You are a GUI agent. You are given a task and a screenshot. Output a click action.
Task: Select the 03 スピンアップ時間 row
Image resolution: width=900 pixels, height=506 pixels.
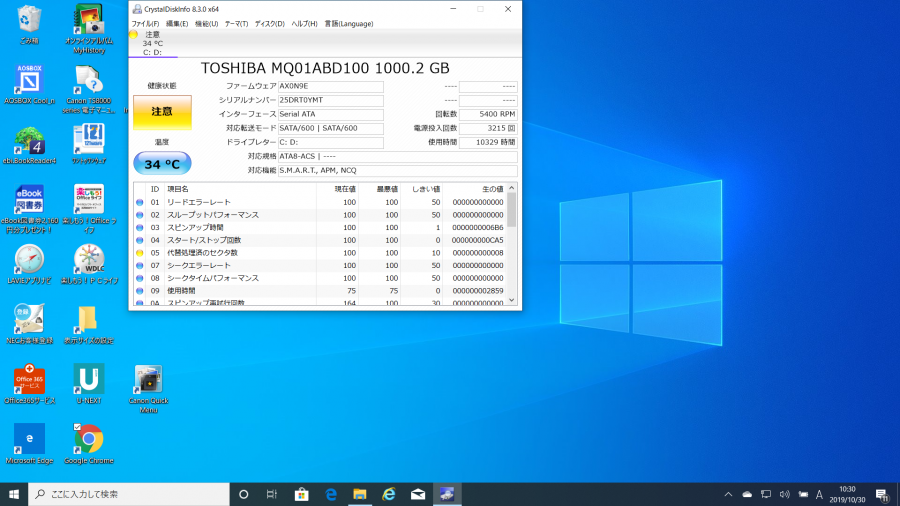click(x=320, y=227)
